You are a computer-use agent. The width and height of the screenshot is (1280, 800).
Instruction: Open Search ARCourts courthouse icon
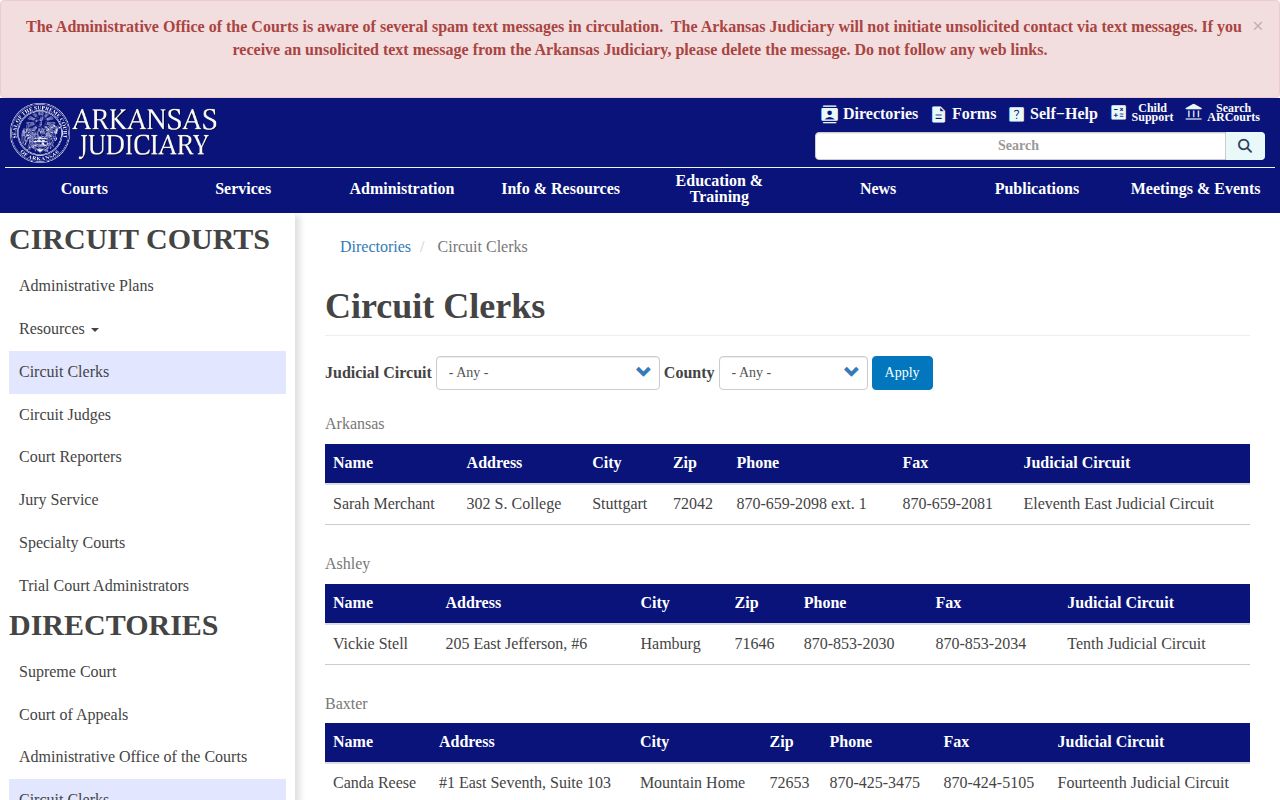[1193, 113]
